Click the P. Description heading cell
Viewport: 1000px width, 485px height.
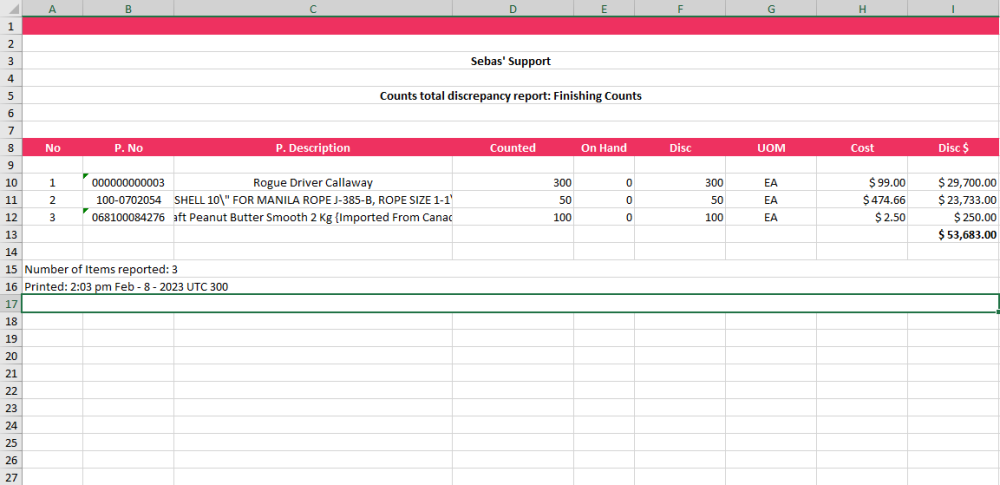313,147
